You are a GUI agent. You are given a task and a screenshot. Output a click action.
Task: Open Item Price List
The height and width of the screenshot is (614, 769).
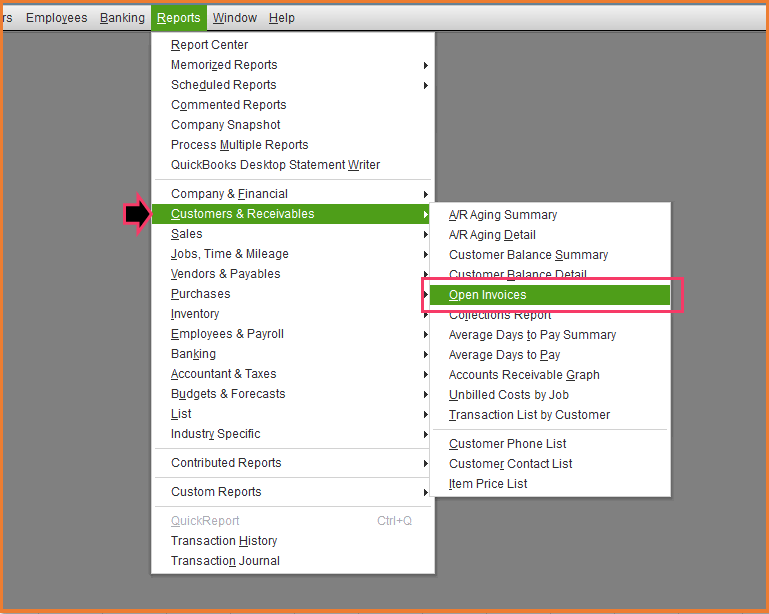pyautogui.click(x=550, y=484)
